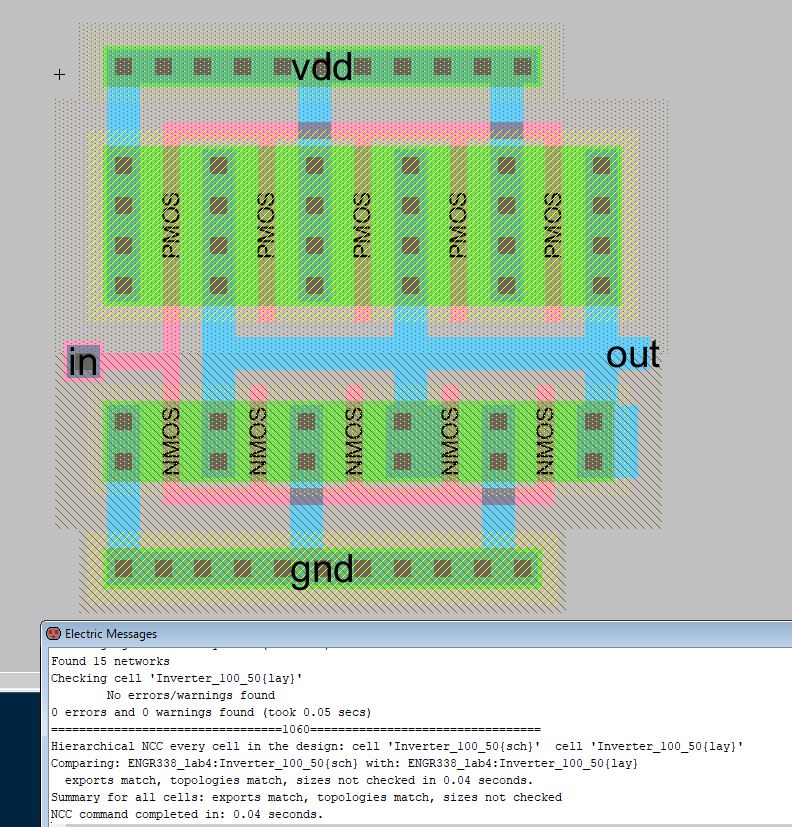Select the middle PMOS transistor
Viewport: 792px width, 827px height.
point(362,226)
